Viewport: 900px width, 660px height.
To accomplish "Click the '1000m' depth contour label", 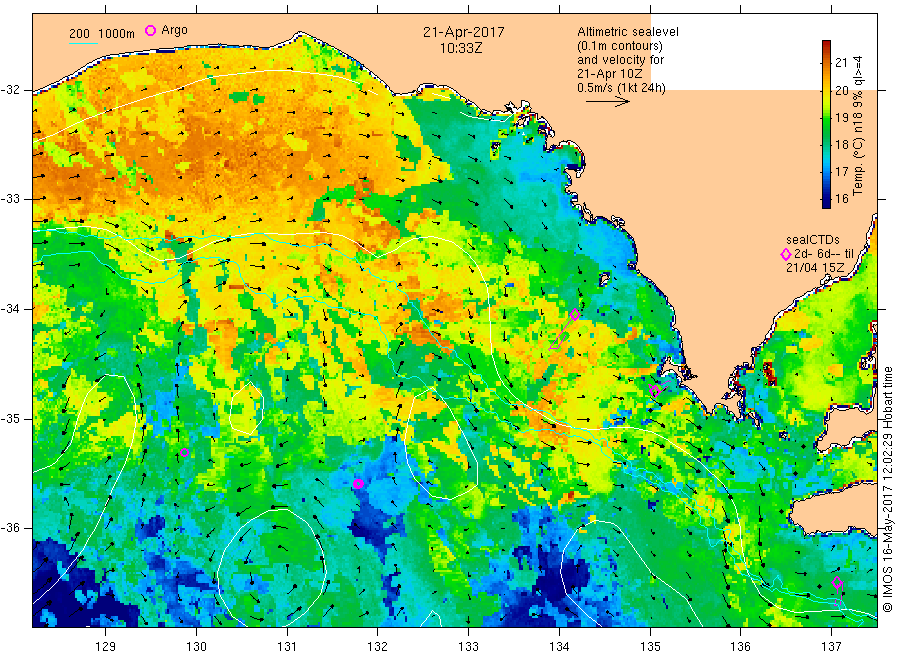I will click(x=117, y=34).
